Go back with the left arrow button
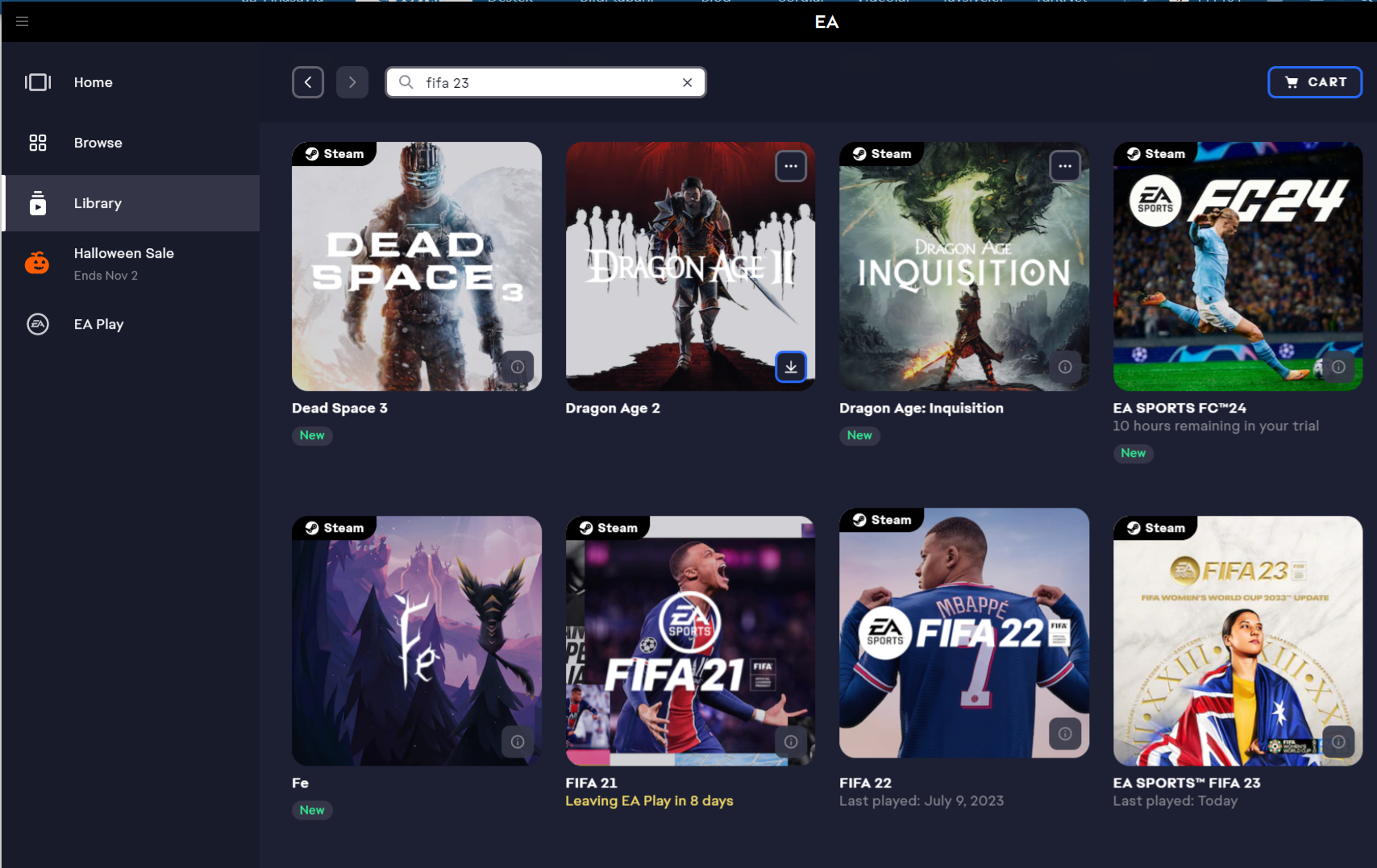Viewport: 1377px width, 868px height. tap(308, 82)
